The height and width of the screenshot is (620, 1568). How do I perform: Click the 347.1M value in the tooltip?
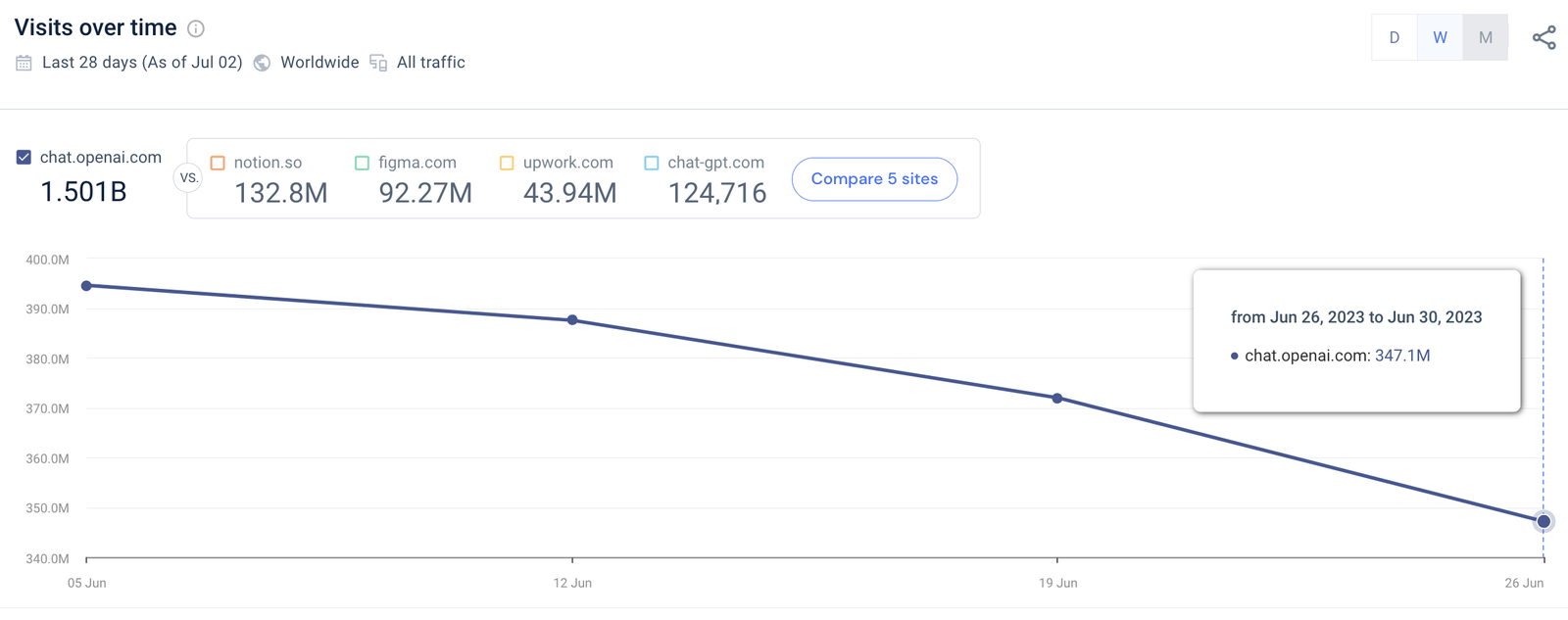1402,356
